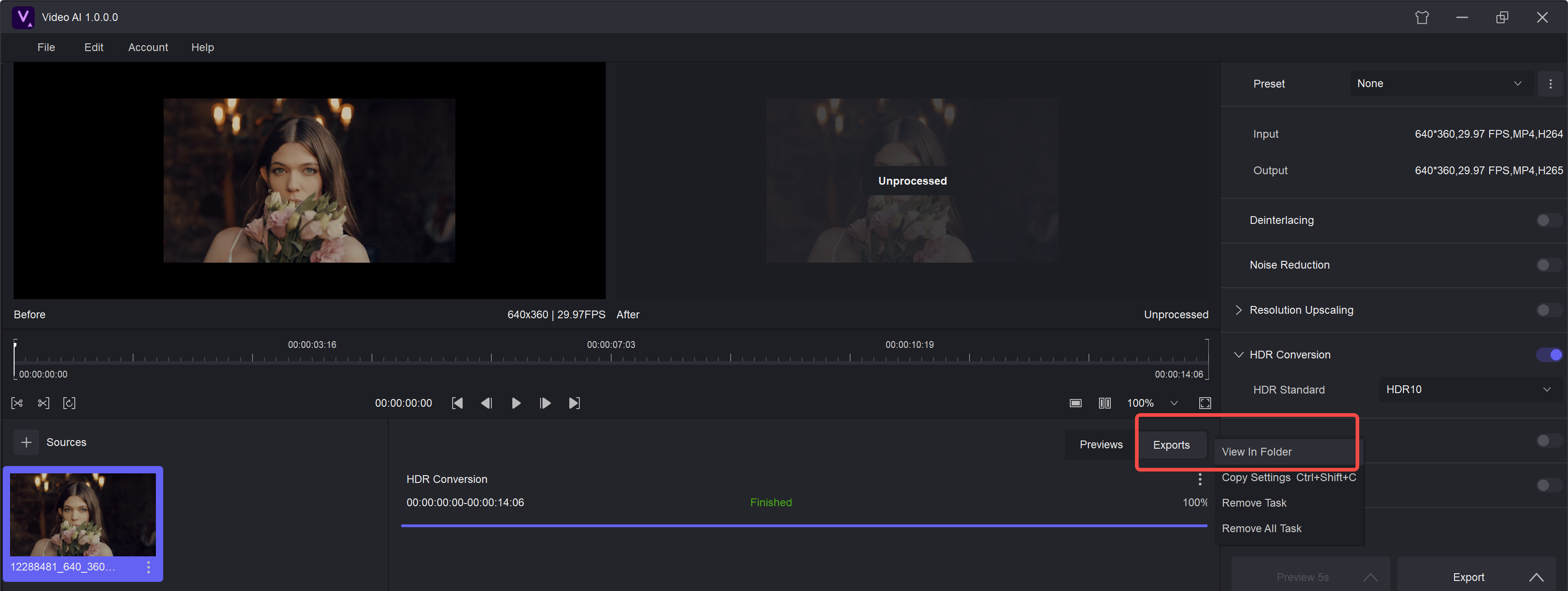Click the Output format value text
Viewport: 1568px width, 591px height.
[x=1488, y=171]
